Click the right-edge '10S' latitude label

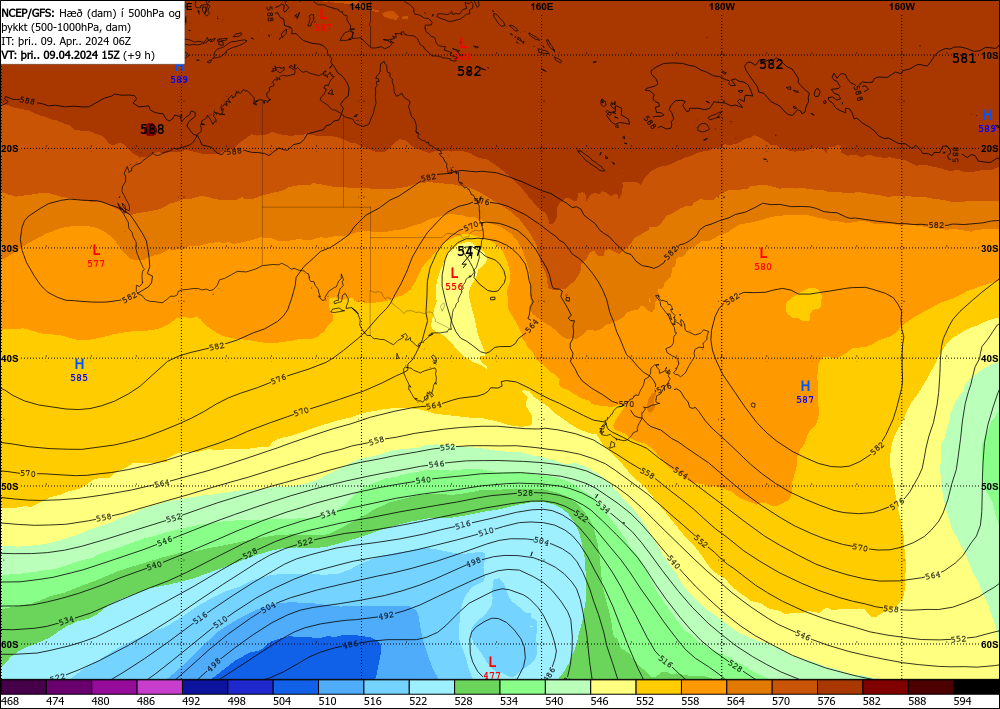click(x=989, y=55)
